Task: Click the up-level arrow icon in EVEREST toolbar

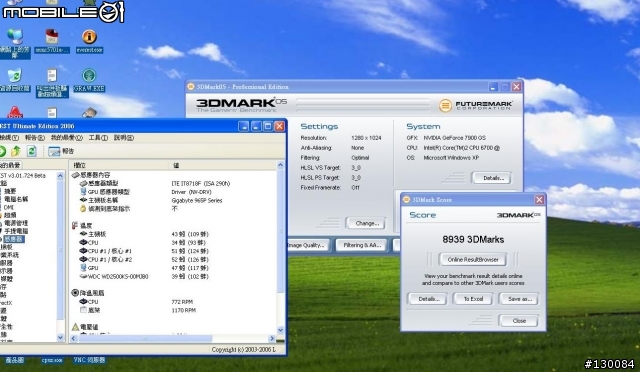Action: tap(16, 151)
